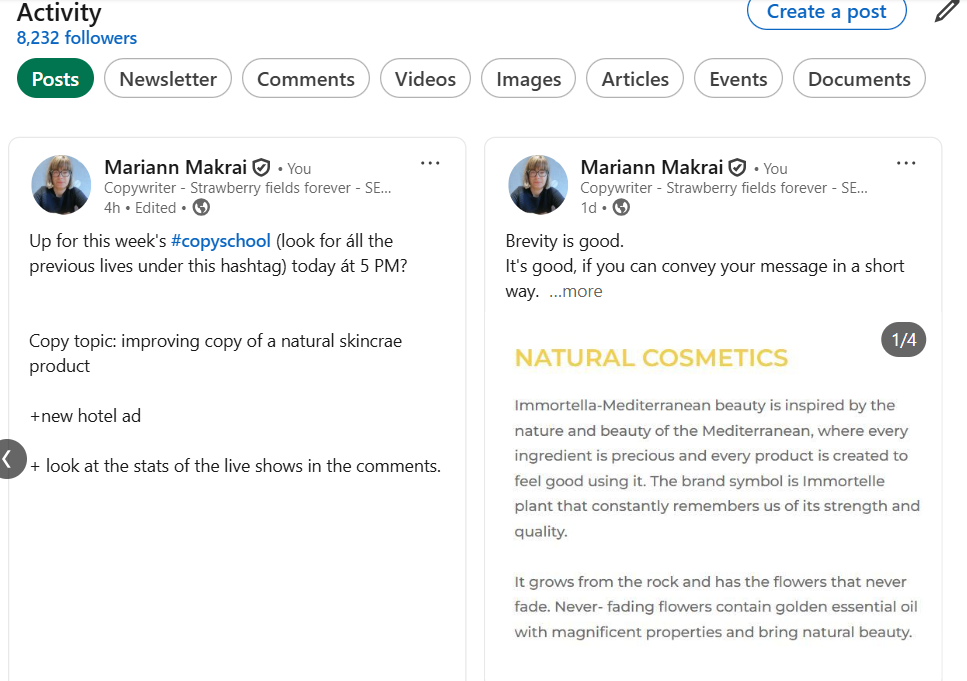Viewport: 967px width, 681px height.
Task: Click the 'Brevity is good.' text
Action: coord(564,241)
